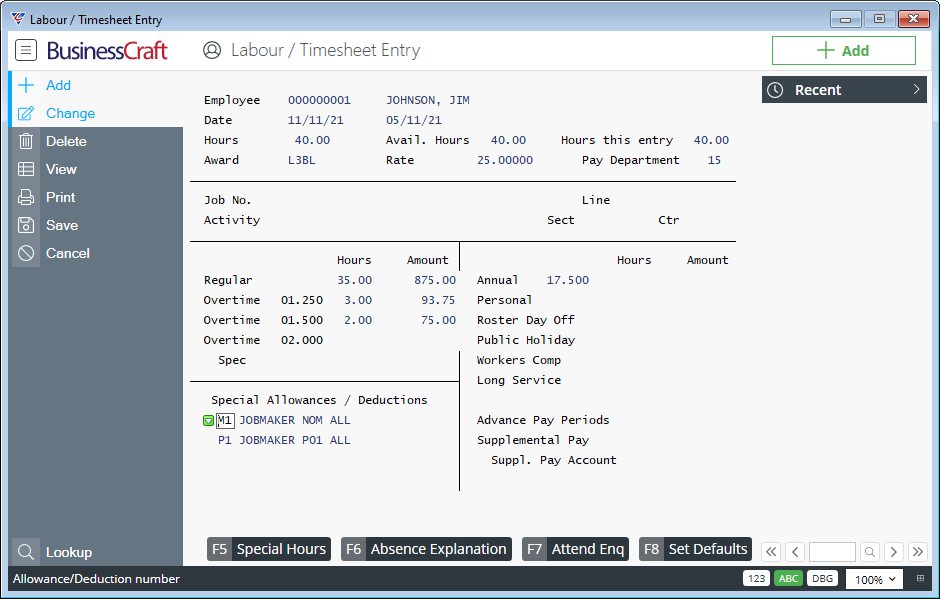
Task: Click the View table icon
Action: coord(26,169)
